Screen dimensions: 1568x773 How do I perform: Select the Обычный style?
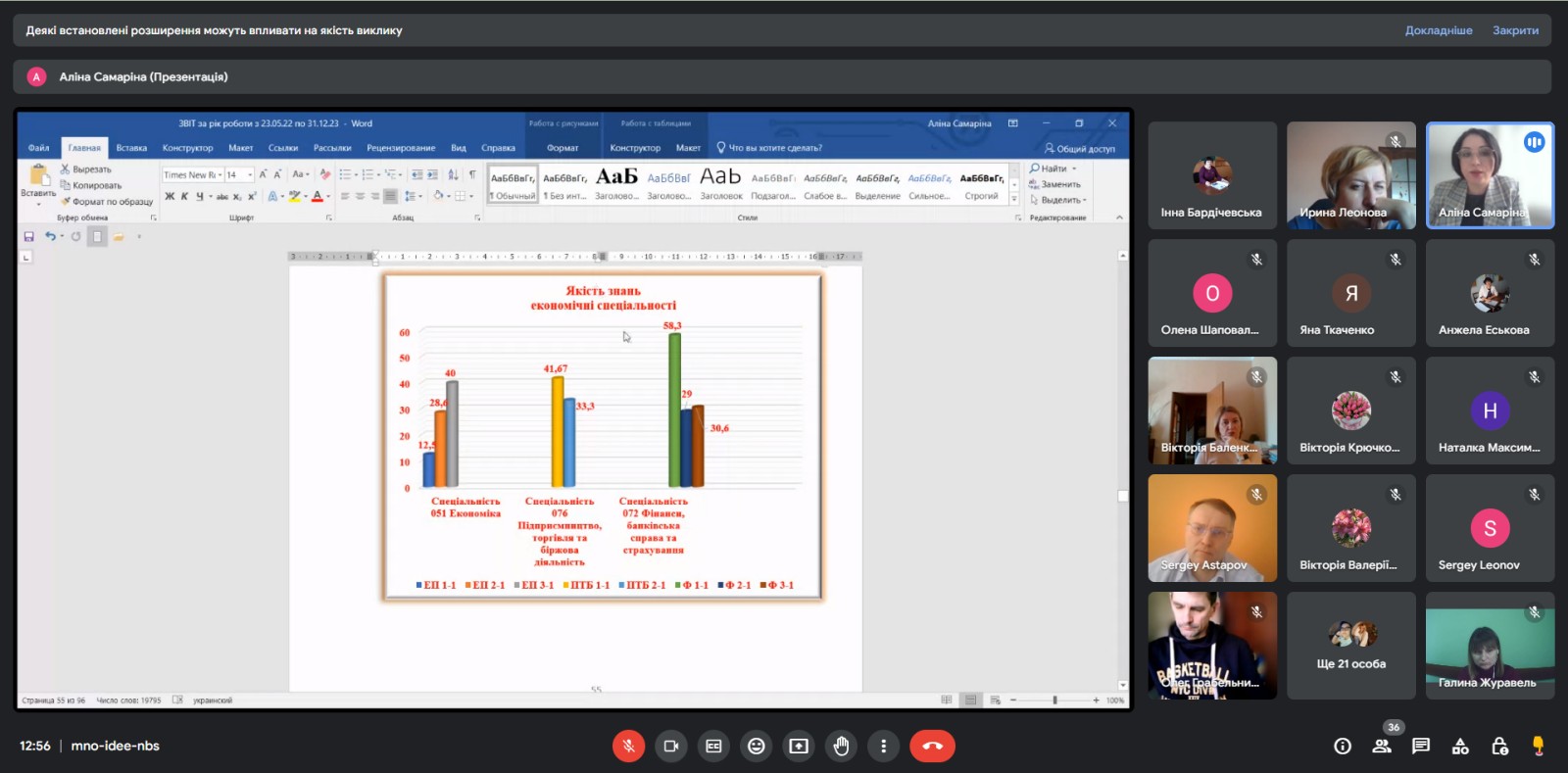513,185
